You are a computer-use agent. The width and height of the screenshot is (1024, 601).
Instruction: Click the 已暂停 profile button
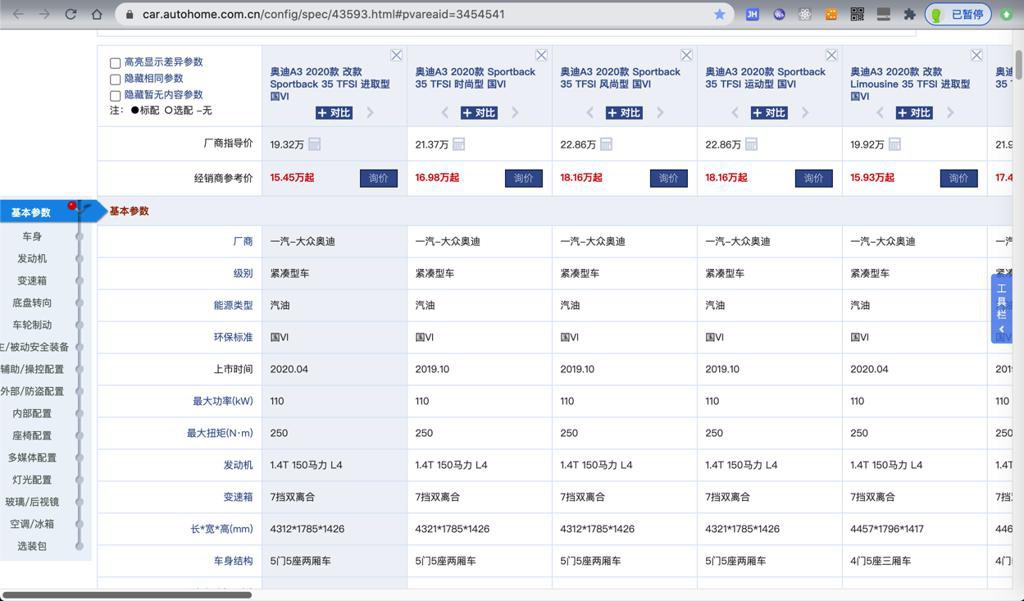point(958,14)
